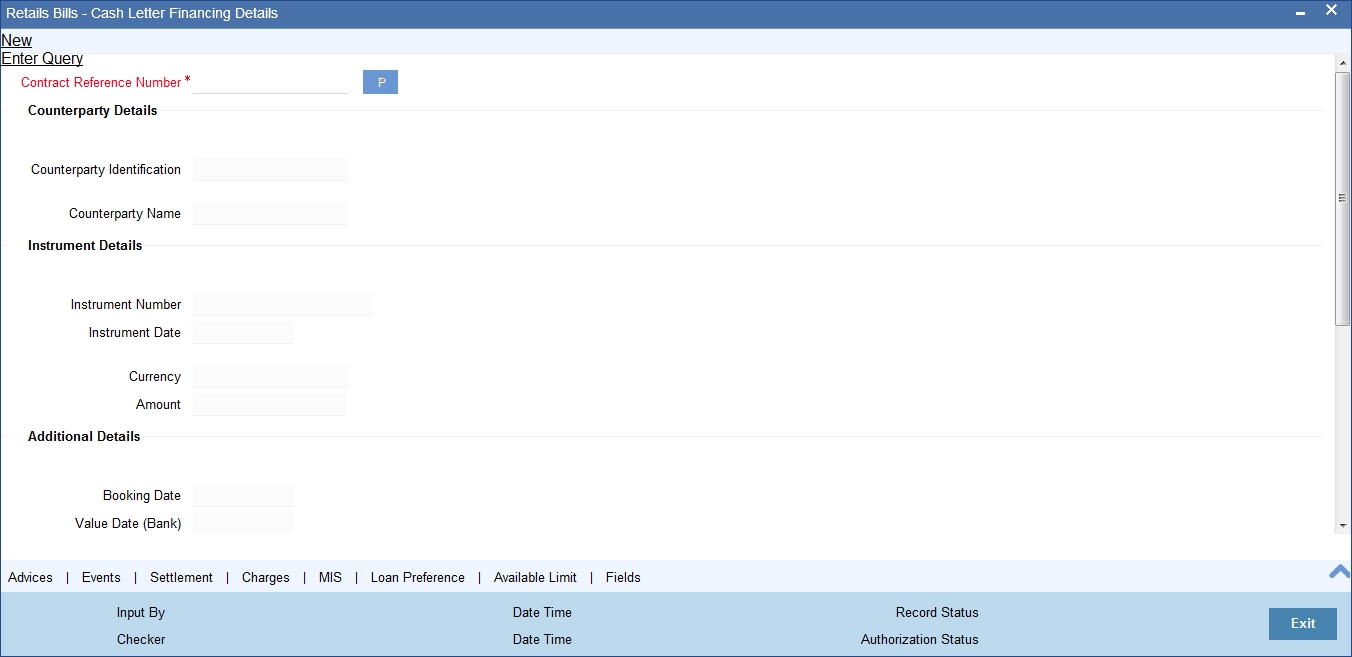Collapse the footer with the up chevron
This screenshot has width=1352, height=657.
(x=1339, y=572)
